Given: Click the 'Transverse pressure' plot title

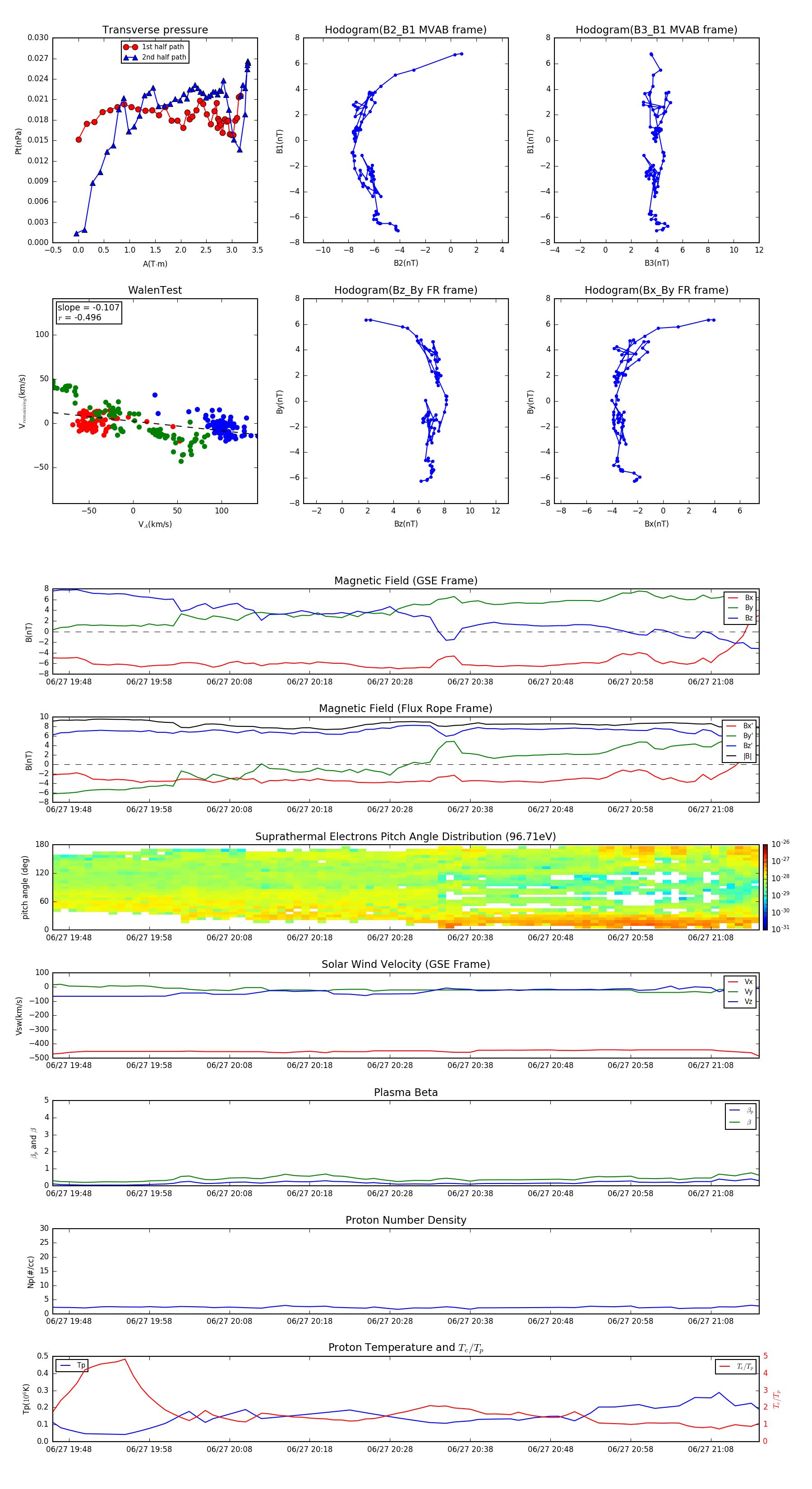Looking at the screenshot, I should [155, 30].
